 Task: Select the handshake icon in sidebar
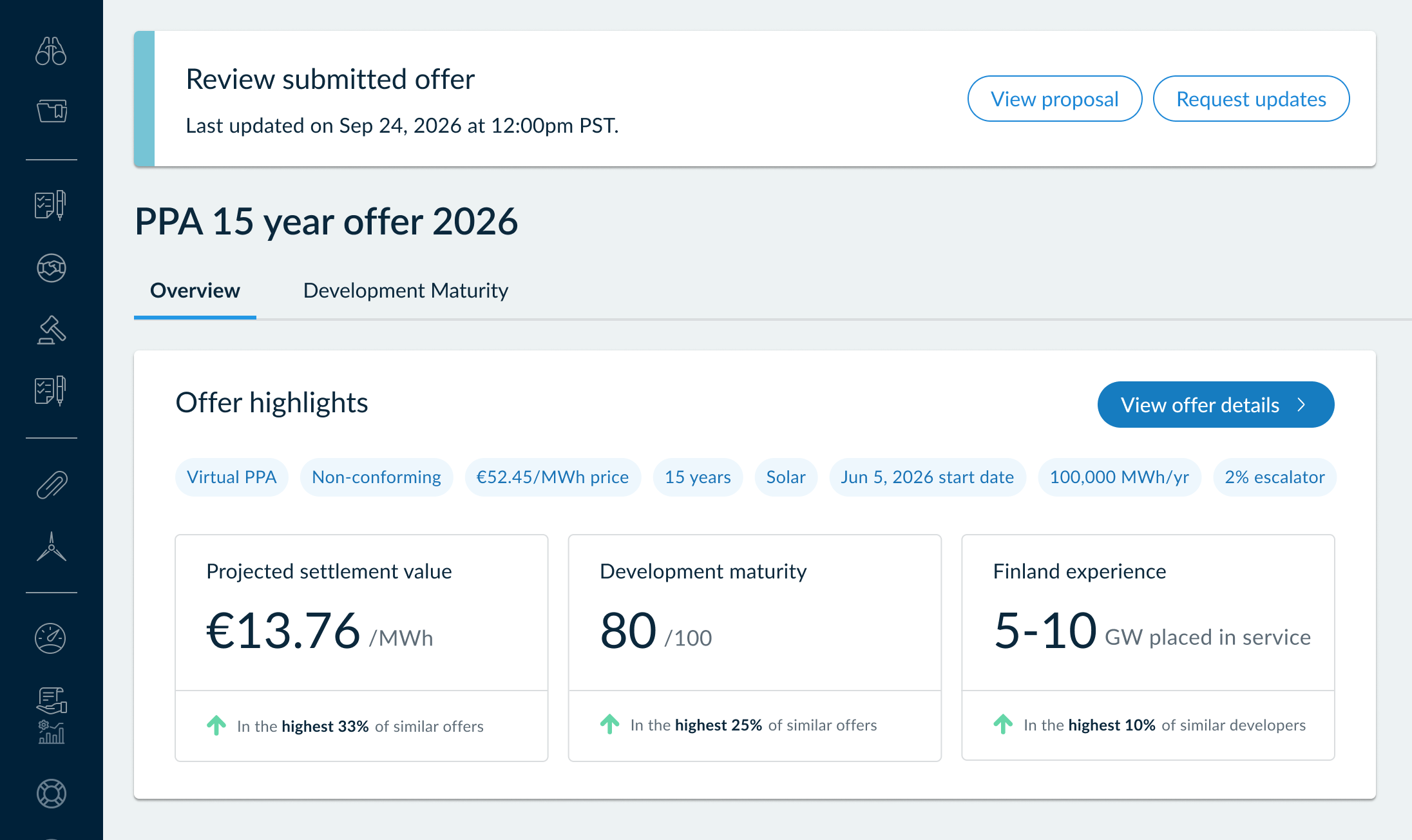(52, 268)
